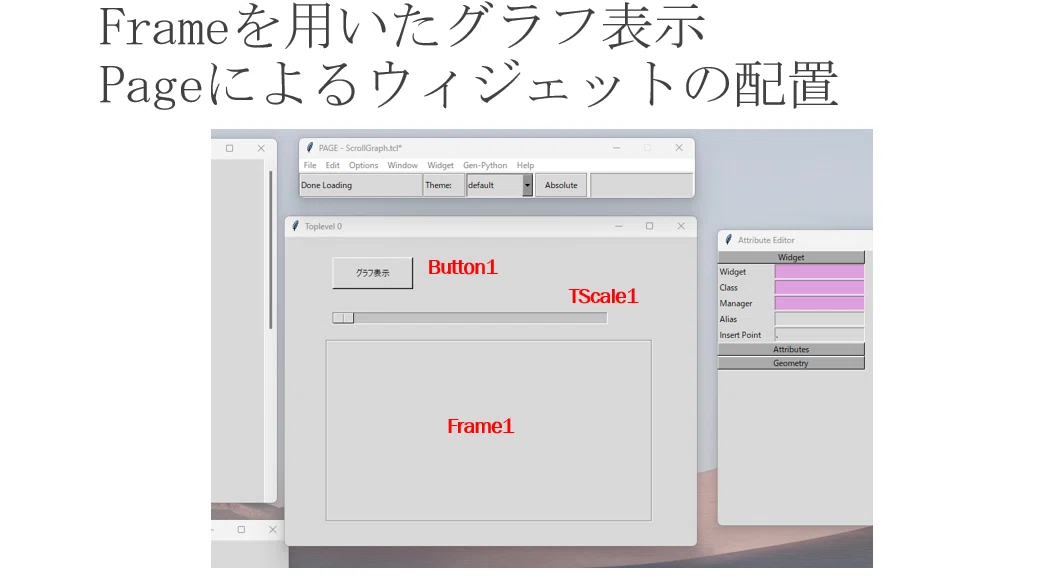
Task: Click the Absolute button
Action: point(561,185)
